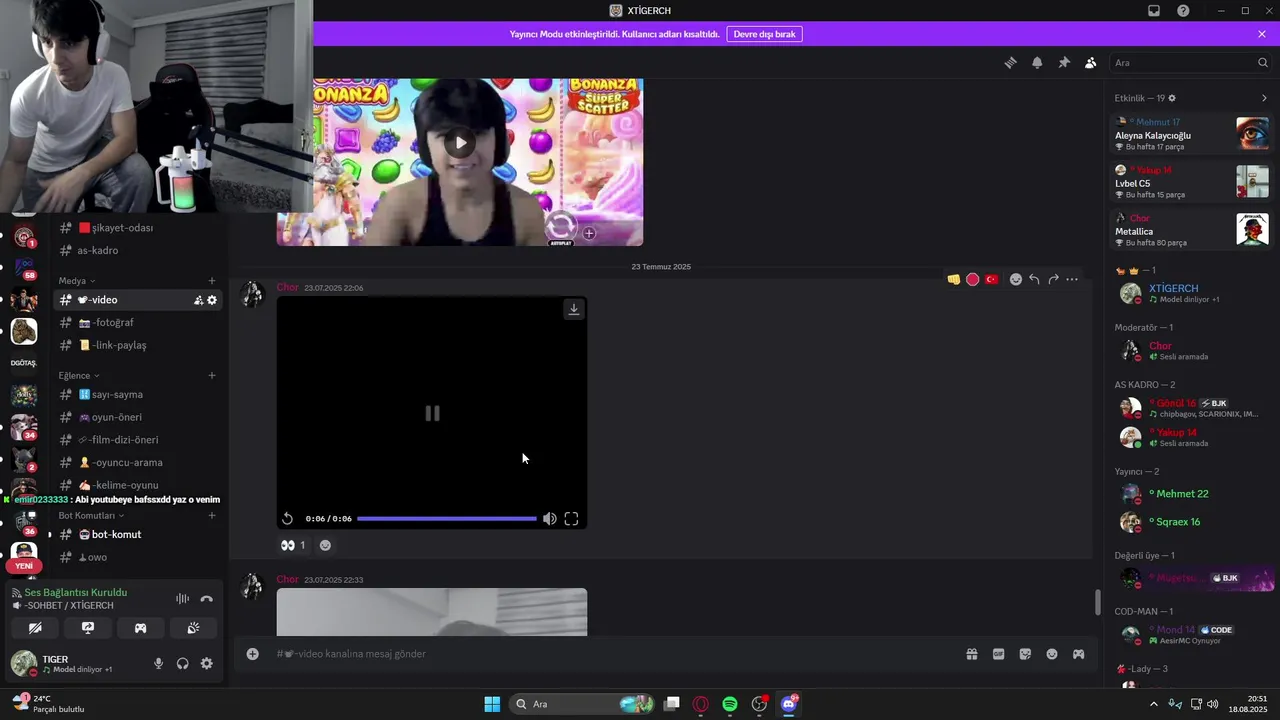Open emoji picker in message hover toolbar

(1016, 279)
